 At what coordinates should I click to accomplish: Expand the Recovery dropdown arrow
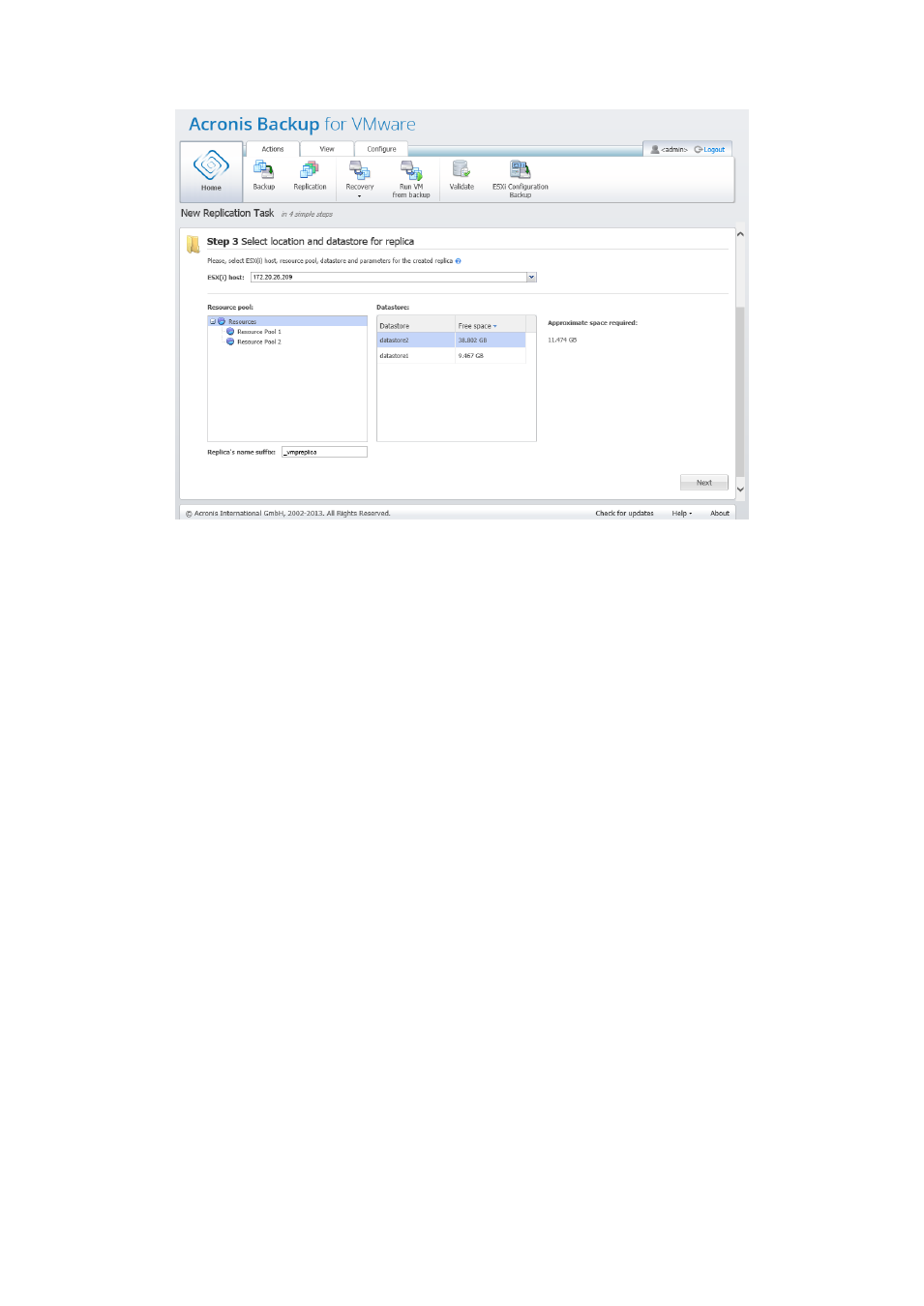pos(359,196)
